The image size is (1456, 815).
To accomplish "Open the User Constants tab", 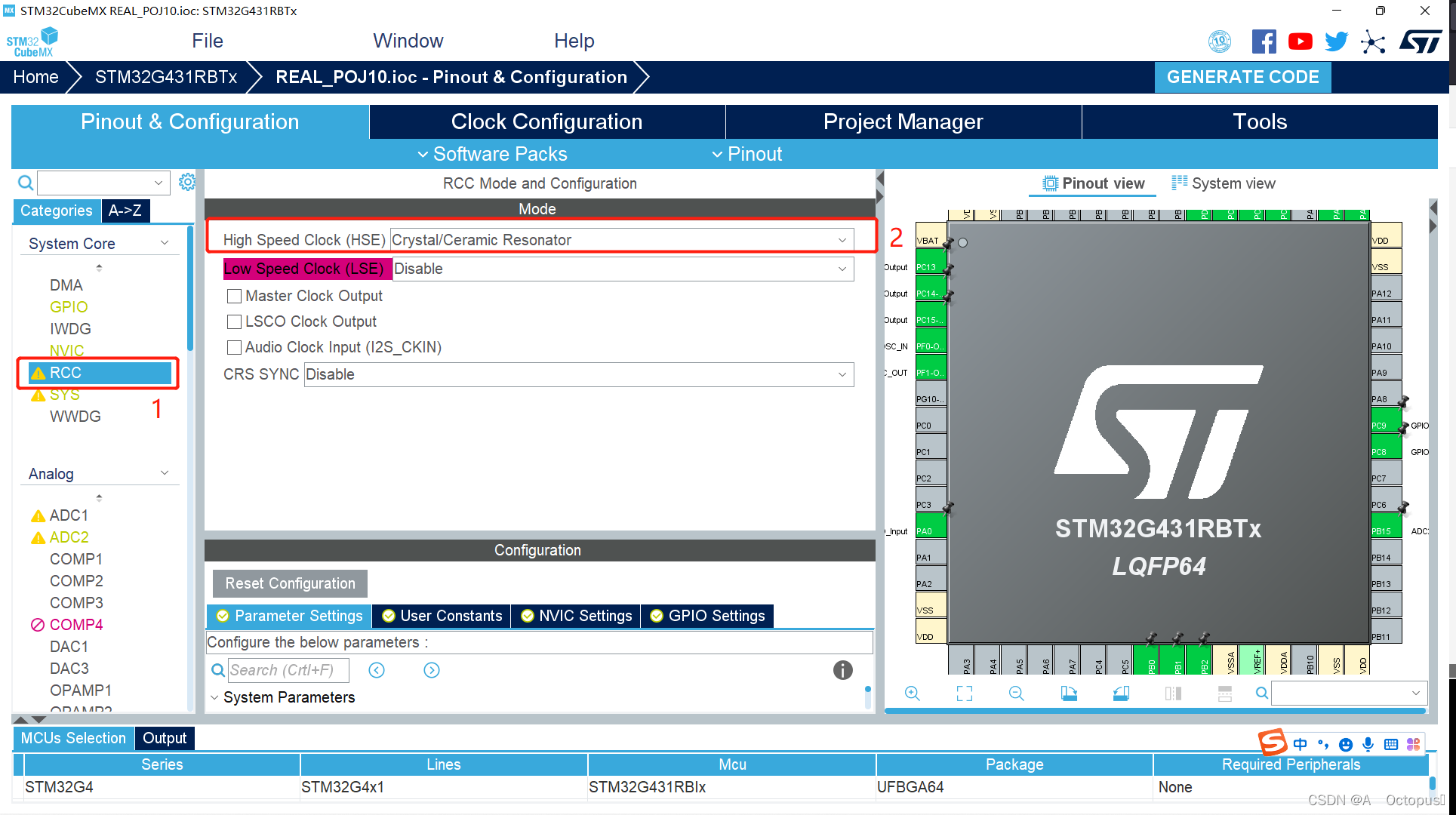I will (x=442, y=617).
